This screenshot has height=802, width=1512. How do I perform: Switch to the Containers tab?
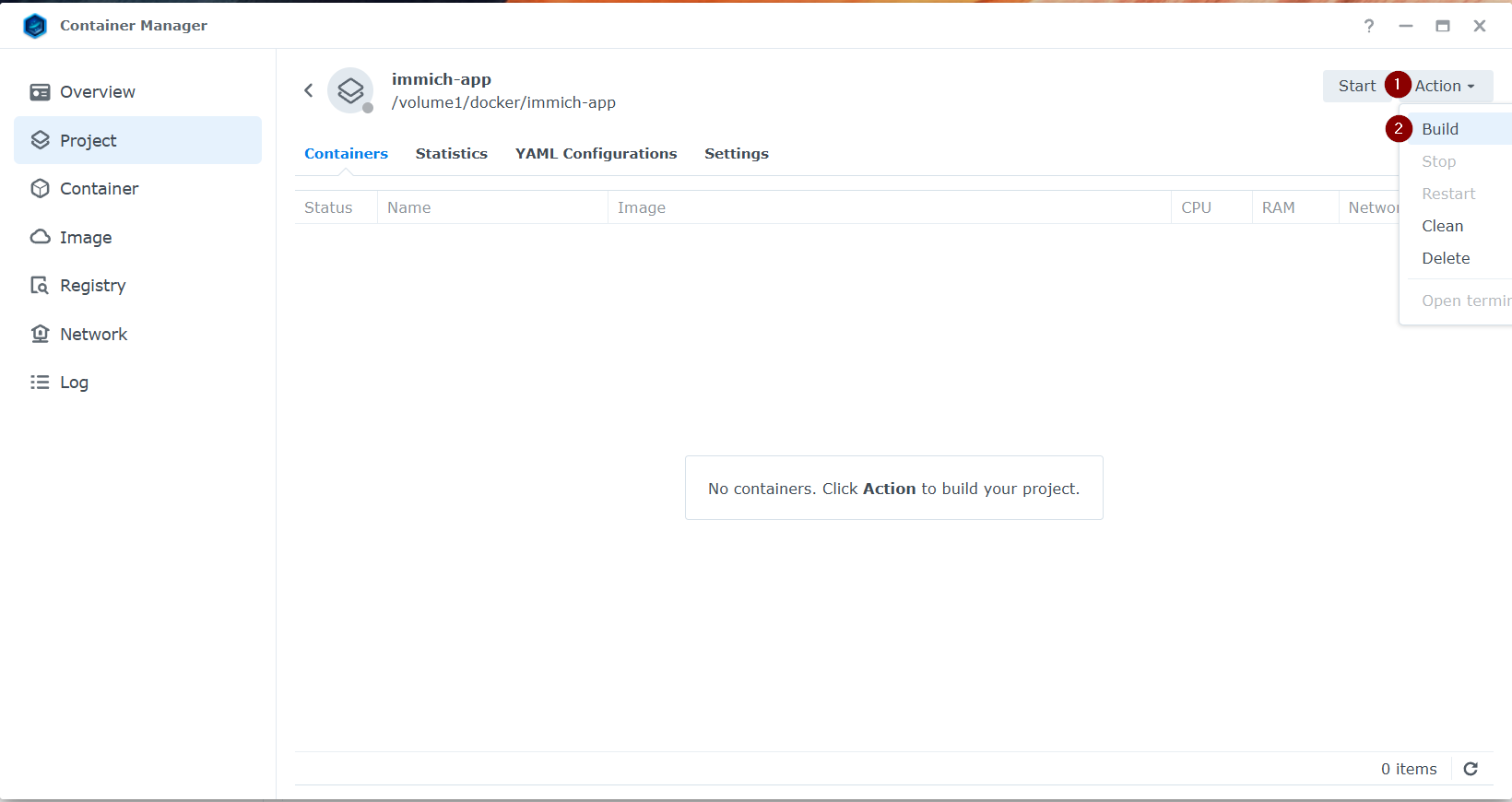pos(347,154)
